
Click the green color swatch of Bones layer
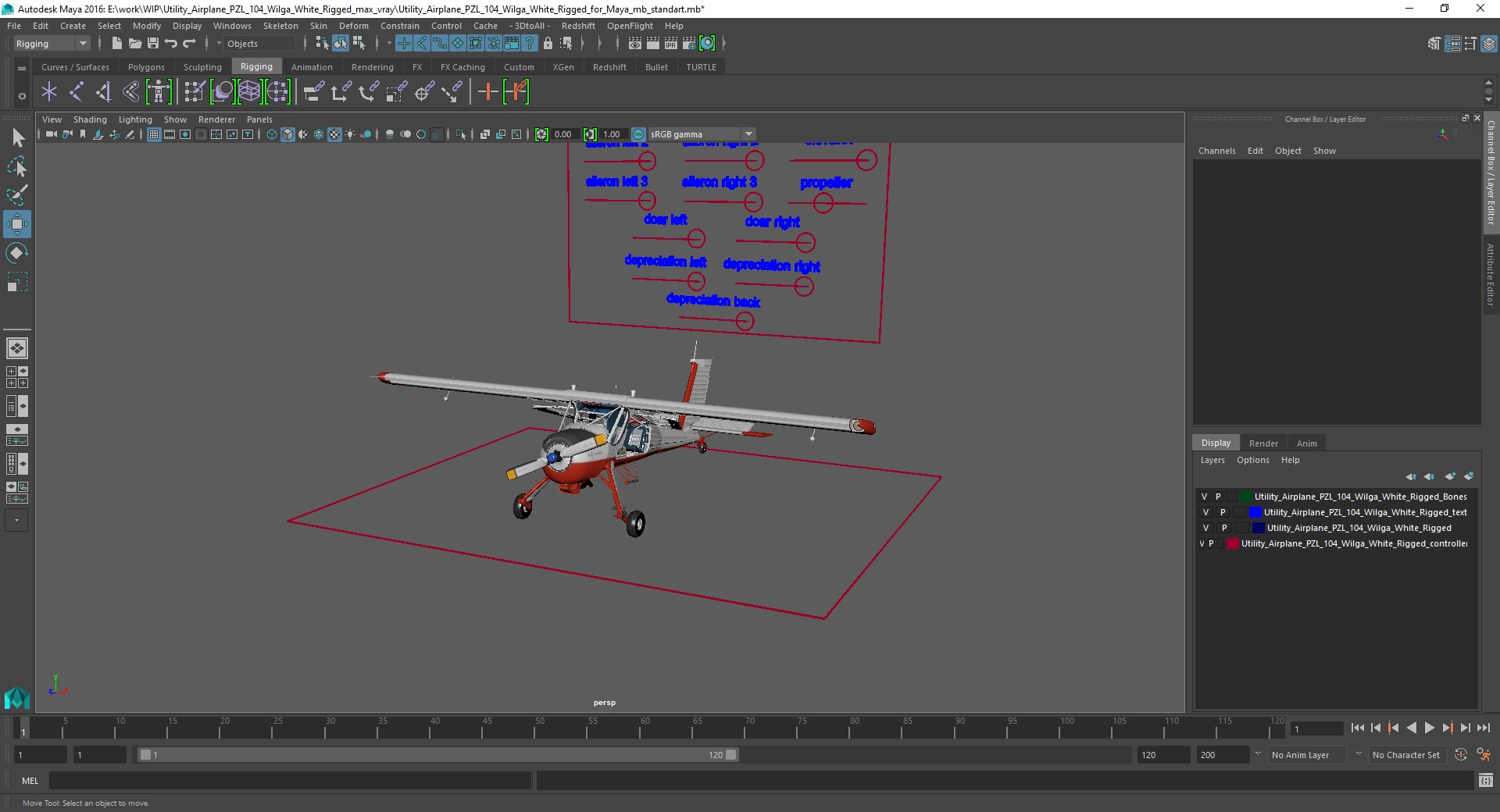pos(1246,497)
